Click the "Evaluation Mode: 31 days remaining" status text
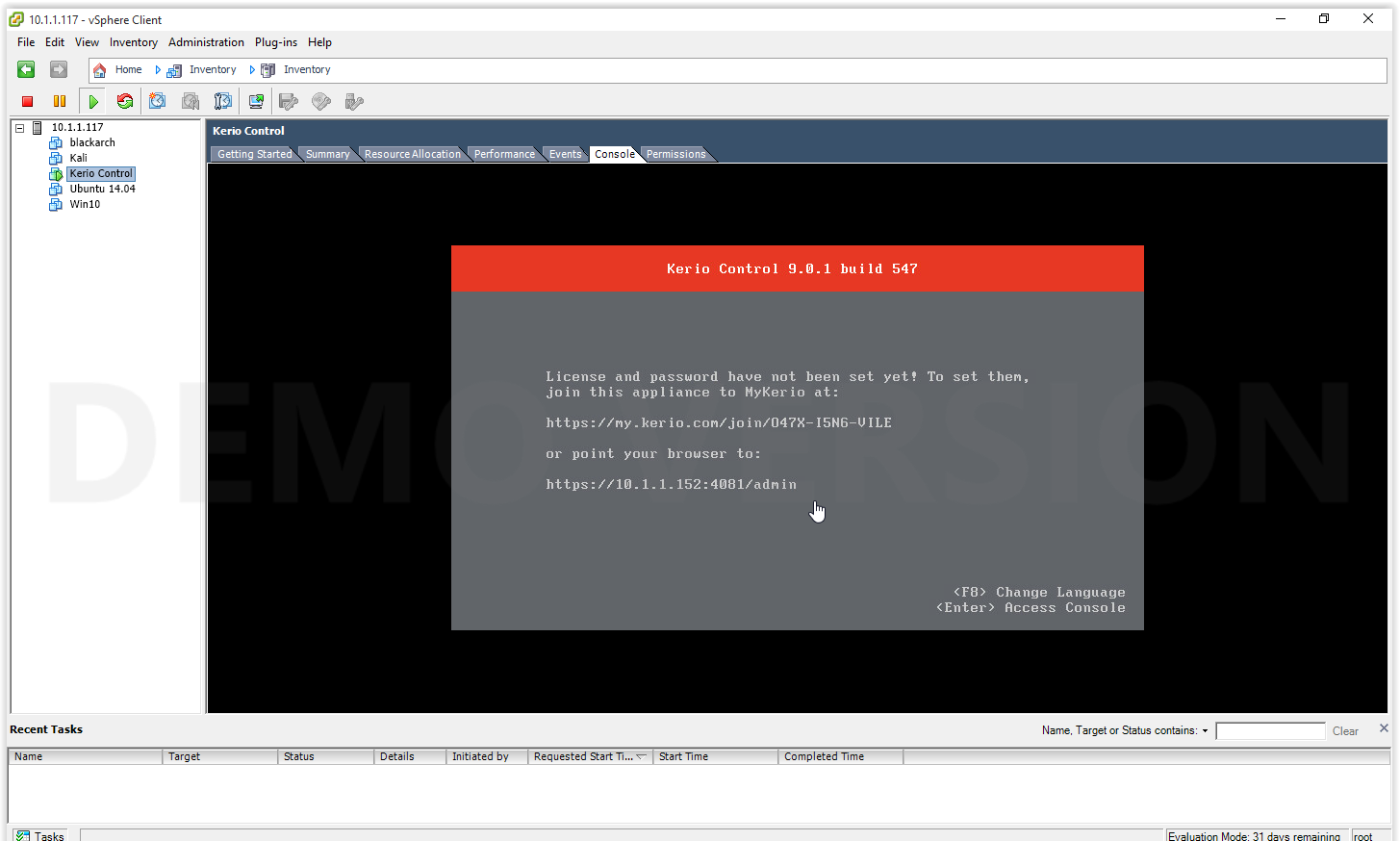Image resolution: width=1400 pixels, height=841 pixels. (1255, 836)
